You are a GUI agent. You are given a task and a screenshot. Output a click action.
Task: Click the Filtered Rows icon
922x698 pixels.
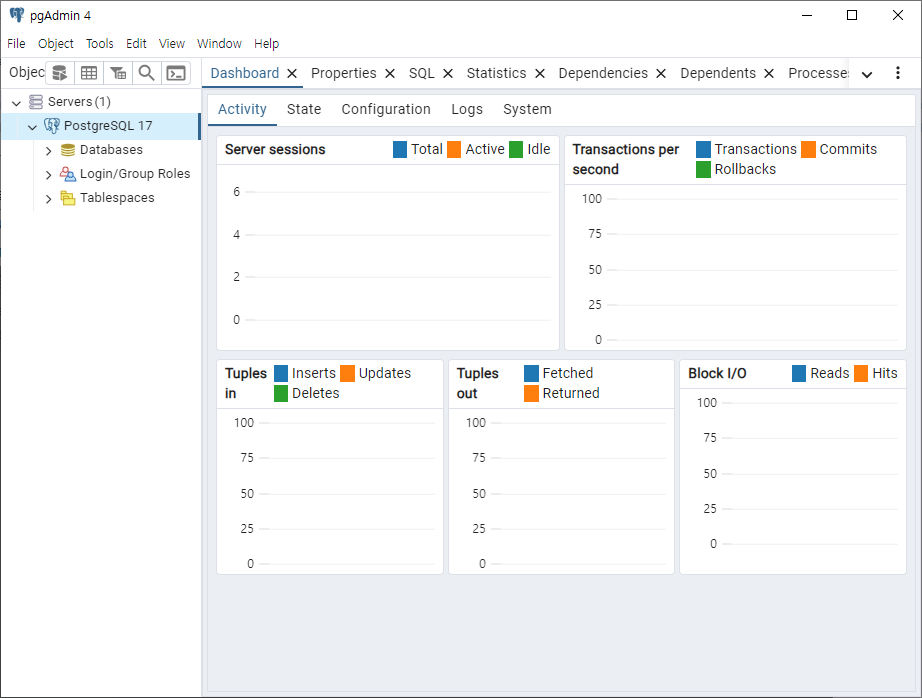pos(118,73)
